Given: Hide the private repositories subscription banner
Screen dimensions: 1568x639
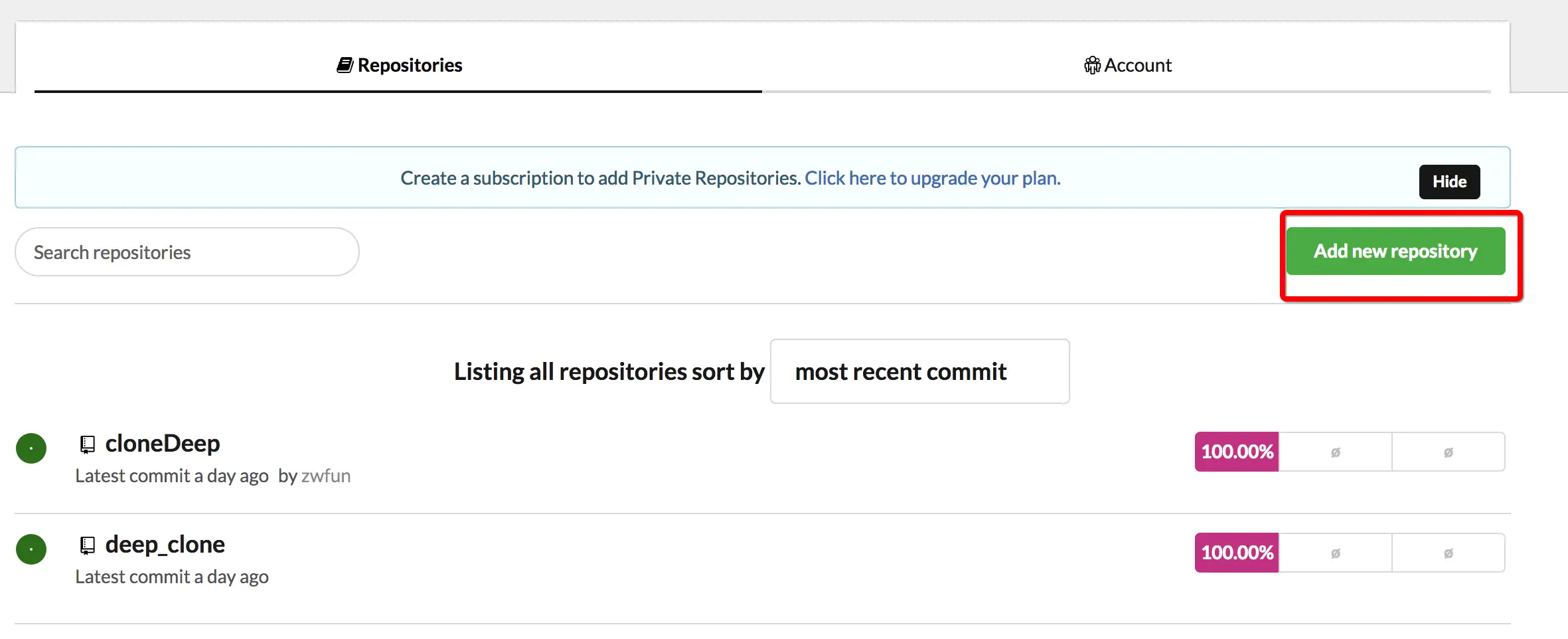Looking at the screenshot, I should [1449, 181].
